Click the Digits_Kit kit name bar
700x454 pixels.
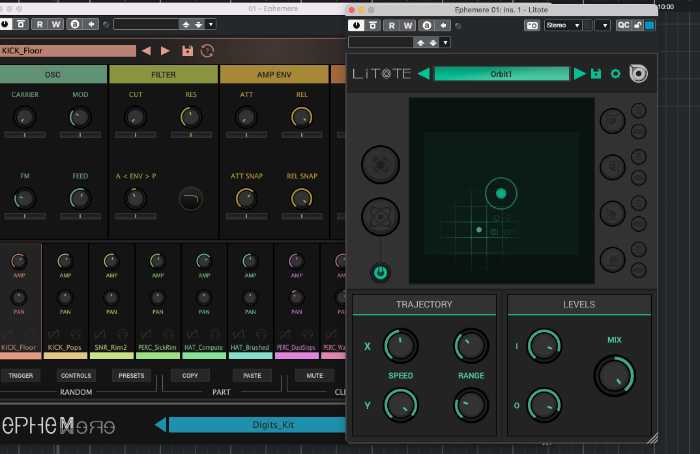[258, 425]
